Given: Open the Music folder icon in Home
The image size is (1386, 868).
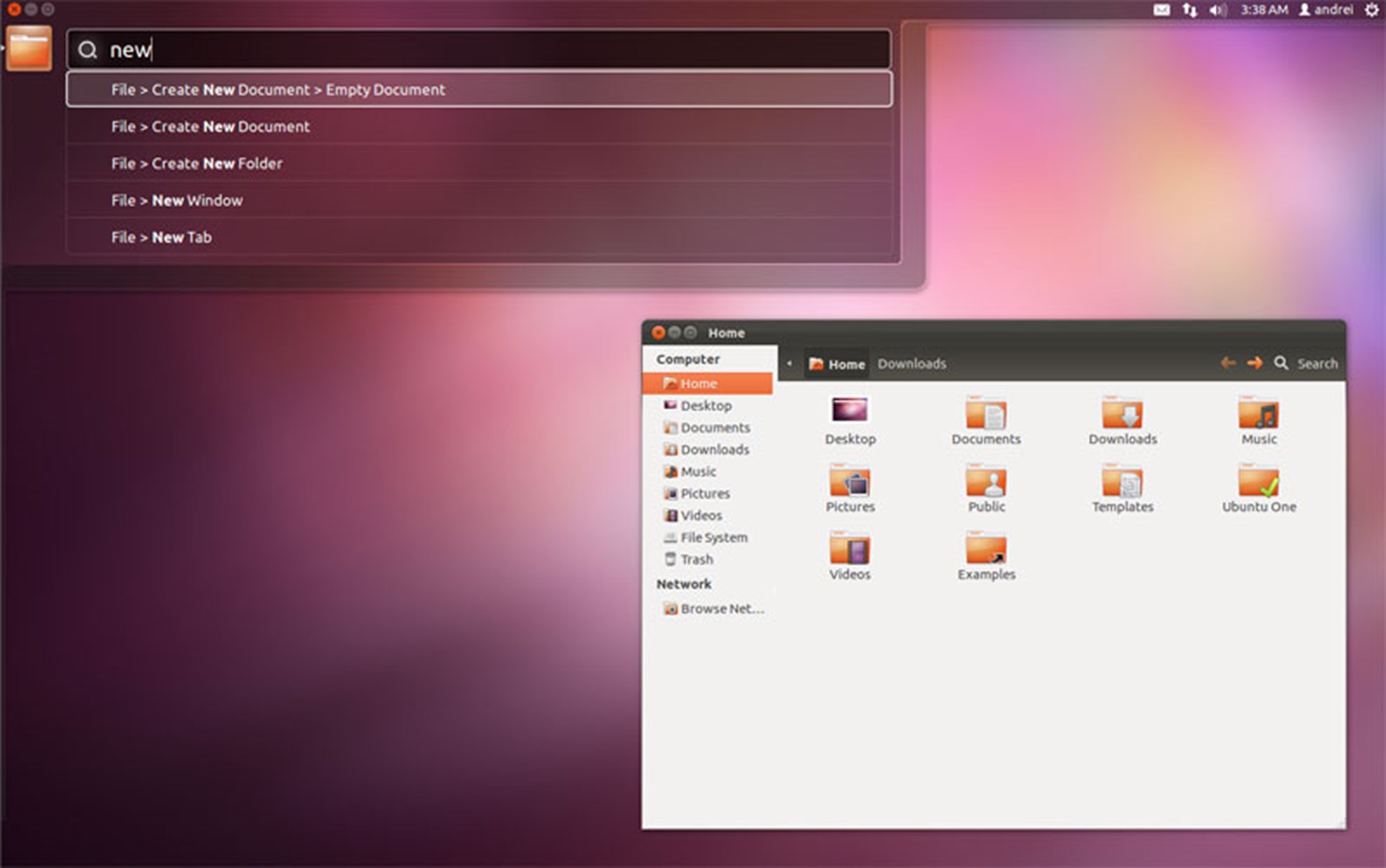Looking at the screenshot, I should click(x=1258, y=413).
